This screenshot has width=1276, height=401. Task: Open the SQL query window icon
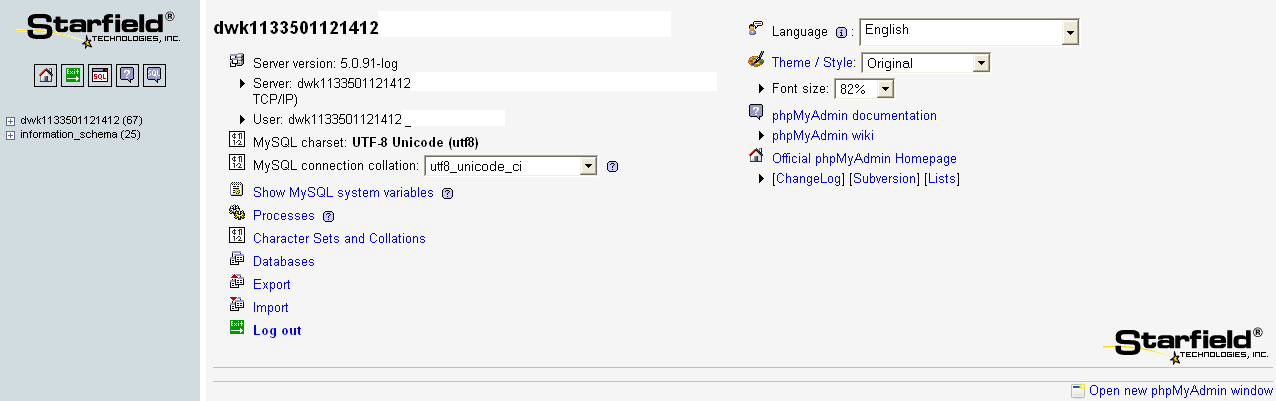click(x=99, y=74)
